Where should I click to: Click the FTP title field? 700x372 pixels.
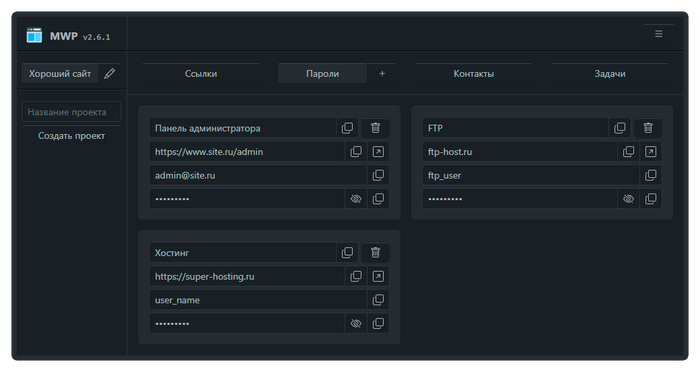515,128
